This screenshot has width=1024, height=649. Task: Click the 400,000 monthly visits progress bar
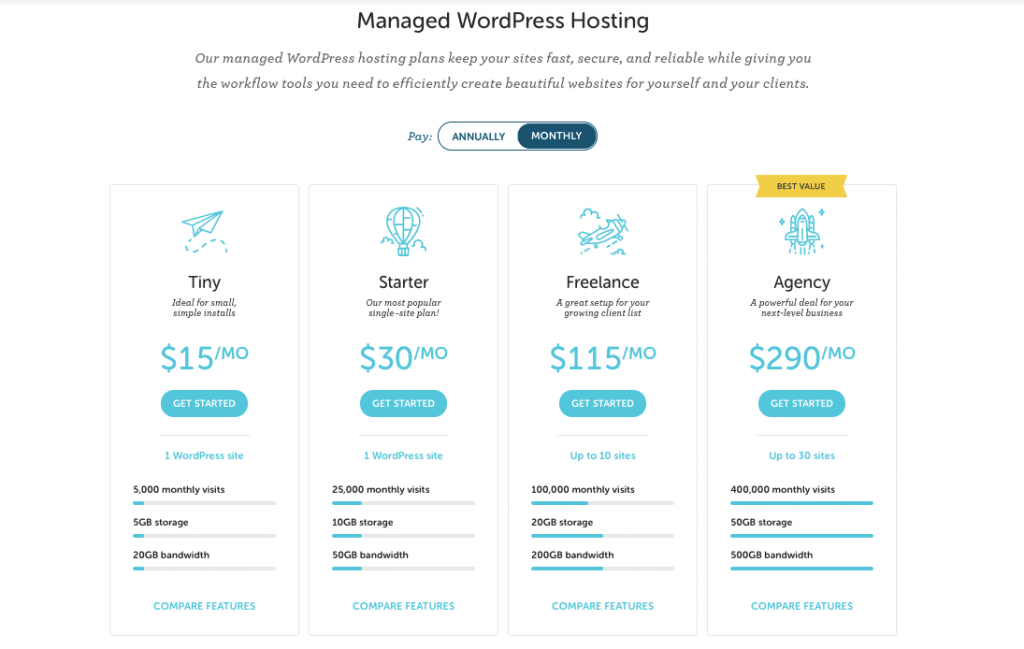pyautogui.click(x=802, y=503)
